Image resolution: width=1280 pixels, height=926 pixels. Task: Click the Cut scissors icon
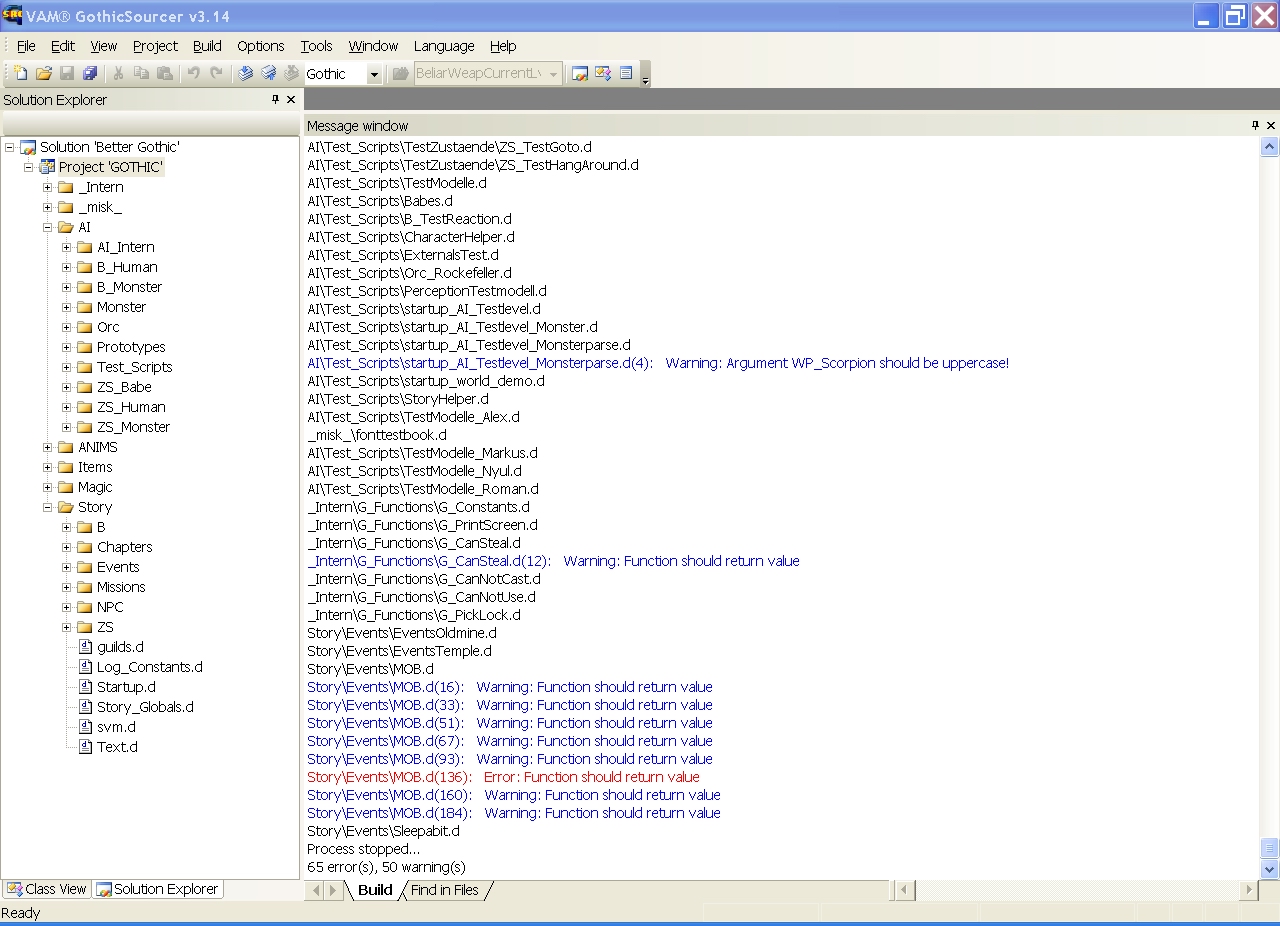[x=118, y=74]
